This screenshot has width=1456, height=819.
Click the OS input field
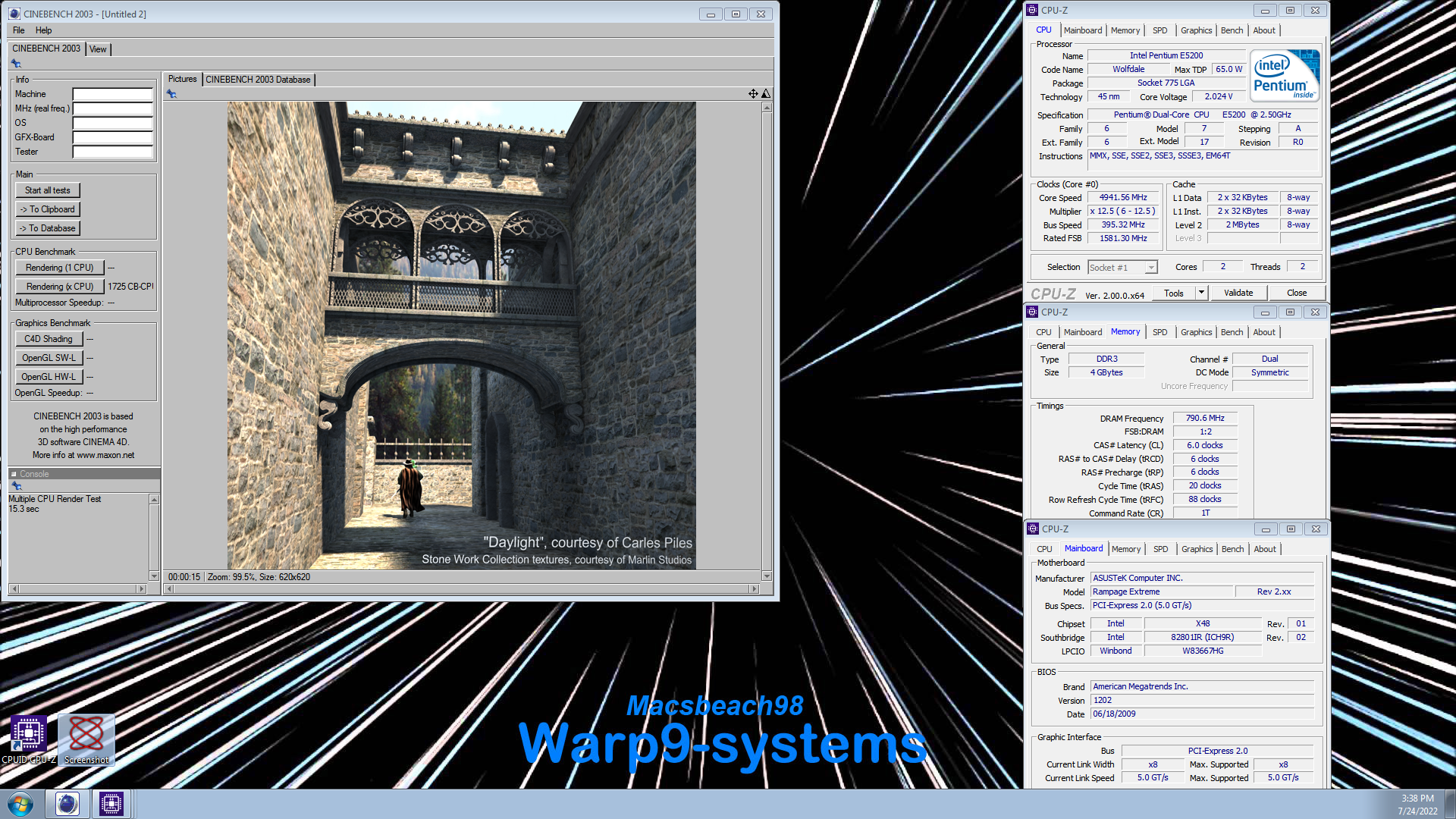point(113,123)
